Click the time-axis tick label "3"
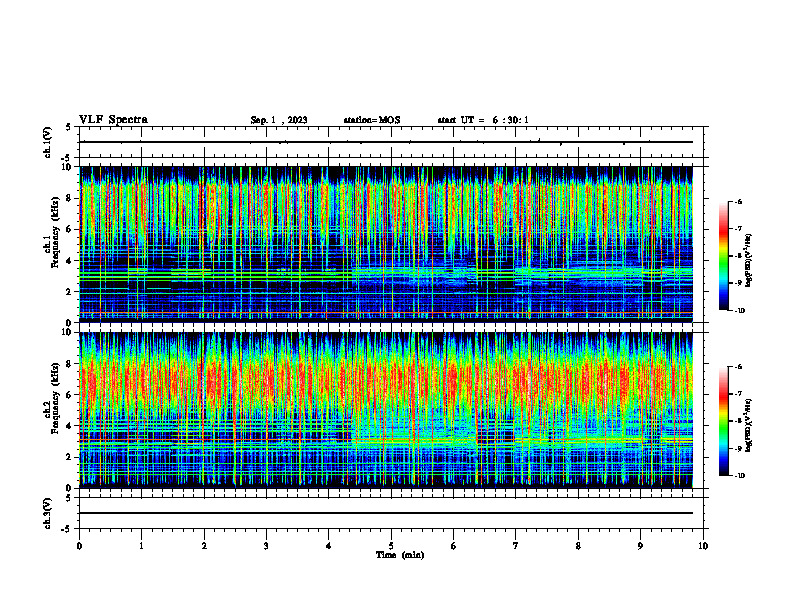The width and height of the screenshot is (792, 612). [x=266, y=546]
